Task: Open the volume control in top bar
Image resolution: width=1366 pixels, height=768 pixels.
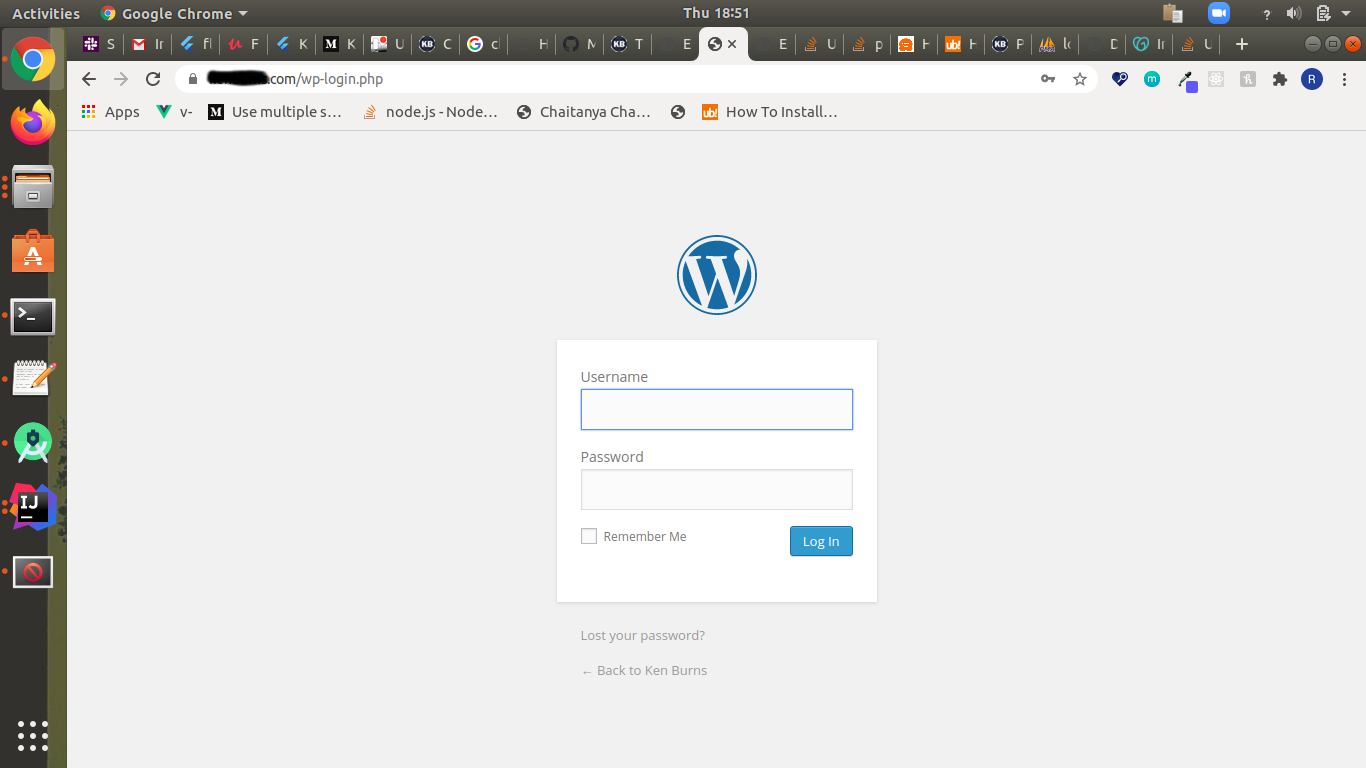Action: point(1294,13)
